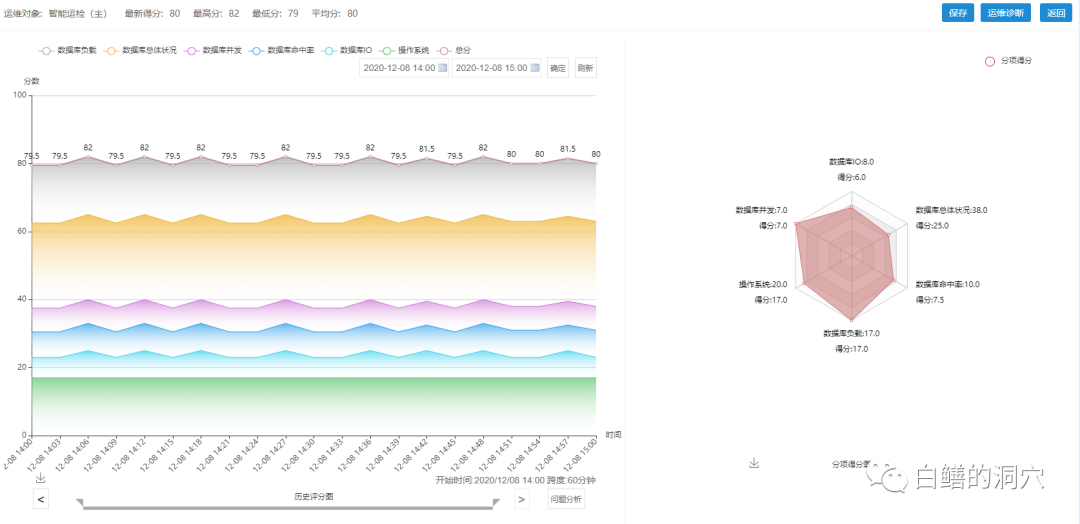
Task: Click the 返回 button
Action: (x=1055, y=13)
